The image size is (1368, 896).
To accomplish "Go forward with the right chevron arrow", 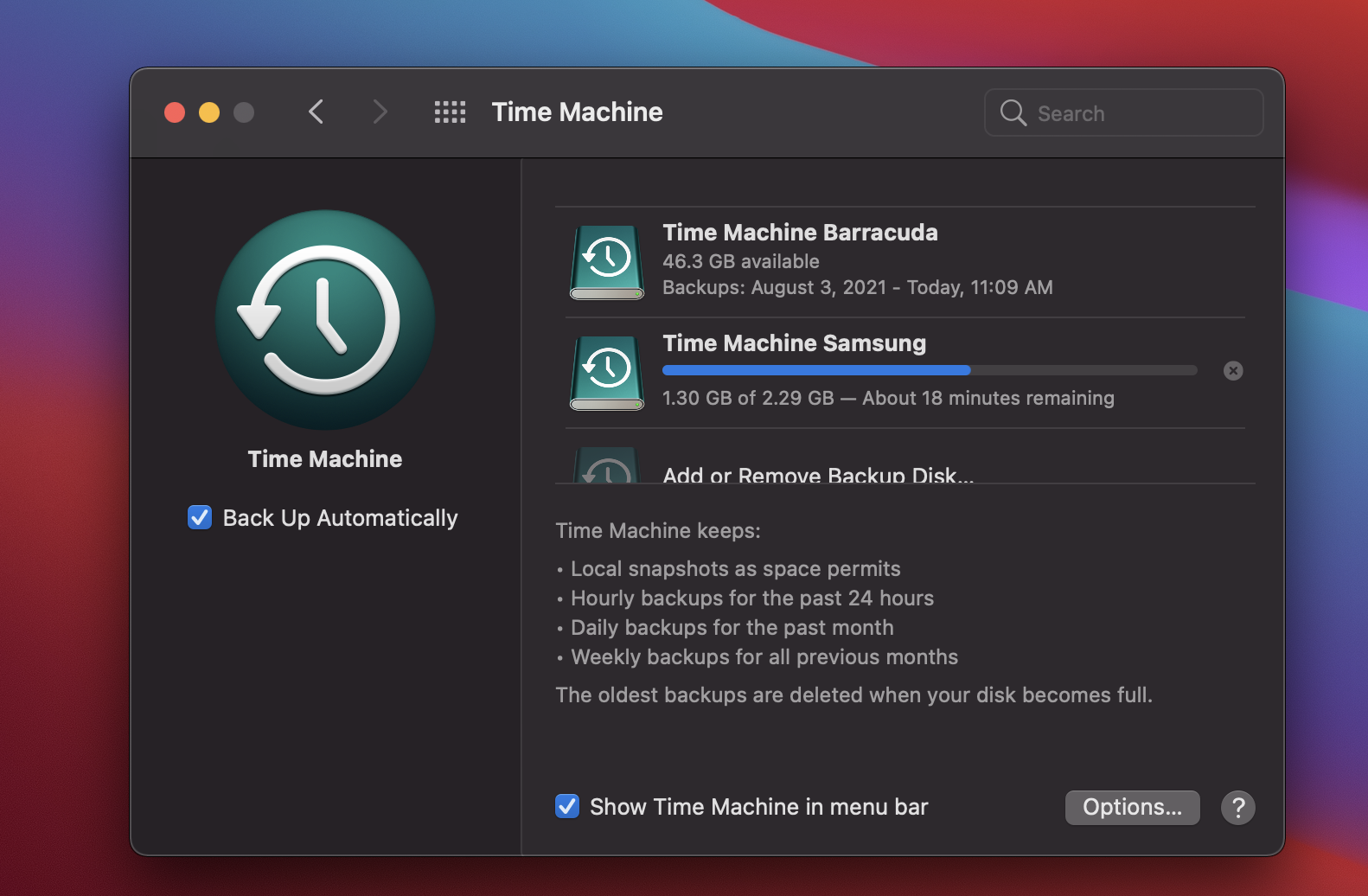I will click(x=380, y=112).
